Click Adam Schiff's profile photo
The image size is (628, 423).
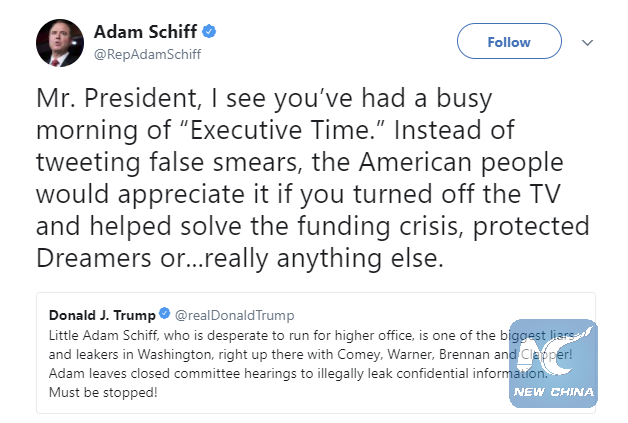pyautogui.click(x=59, y=41)
